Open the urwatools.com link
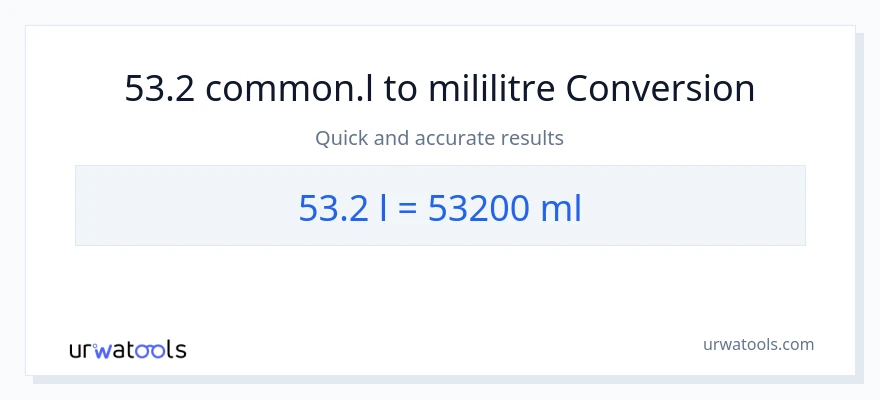This screenshot has width=880, height=400. pos(758,345)
